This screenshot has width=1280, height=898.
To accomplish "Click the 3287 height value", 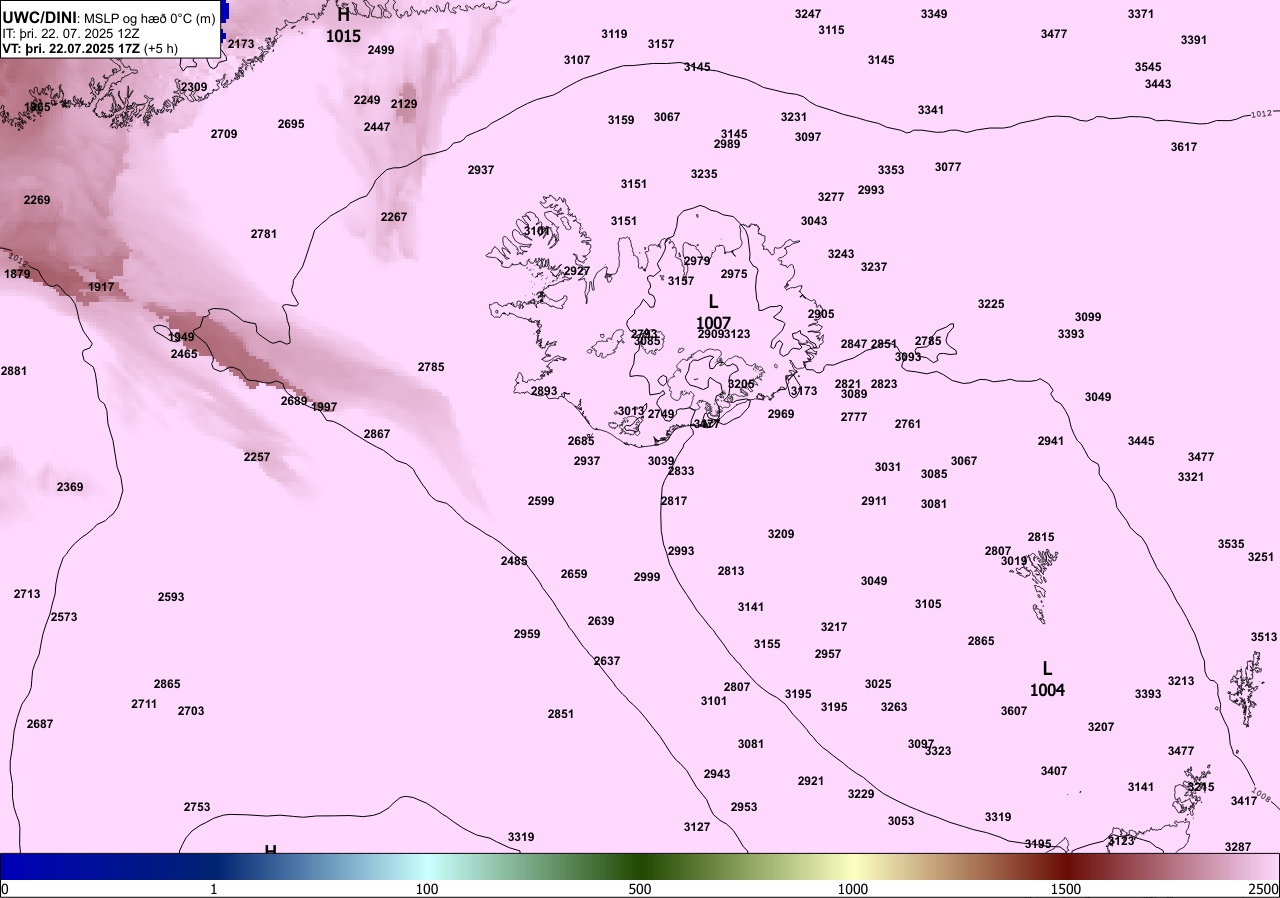I will (x=1238, y=847).
